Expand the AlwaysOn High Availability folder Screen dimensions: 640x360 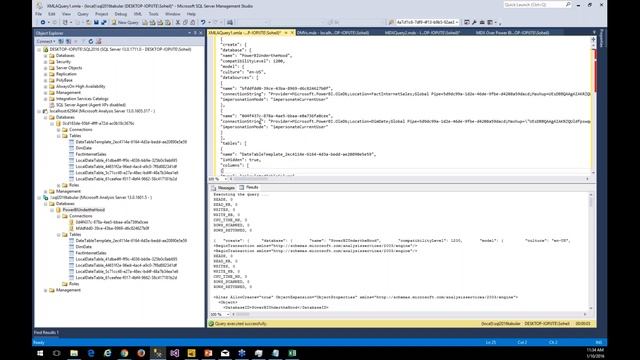coord(46,86)
